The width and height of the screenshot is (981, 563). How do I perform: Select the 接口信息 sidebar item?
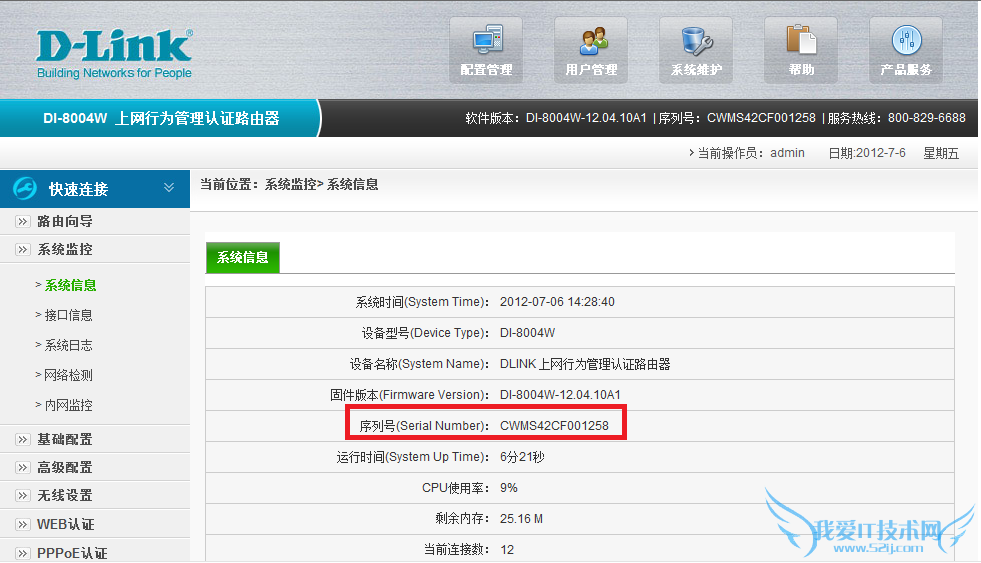point(68,315)
